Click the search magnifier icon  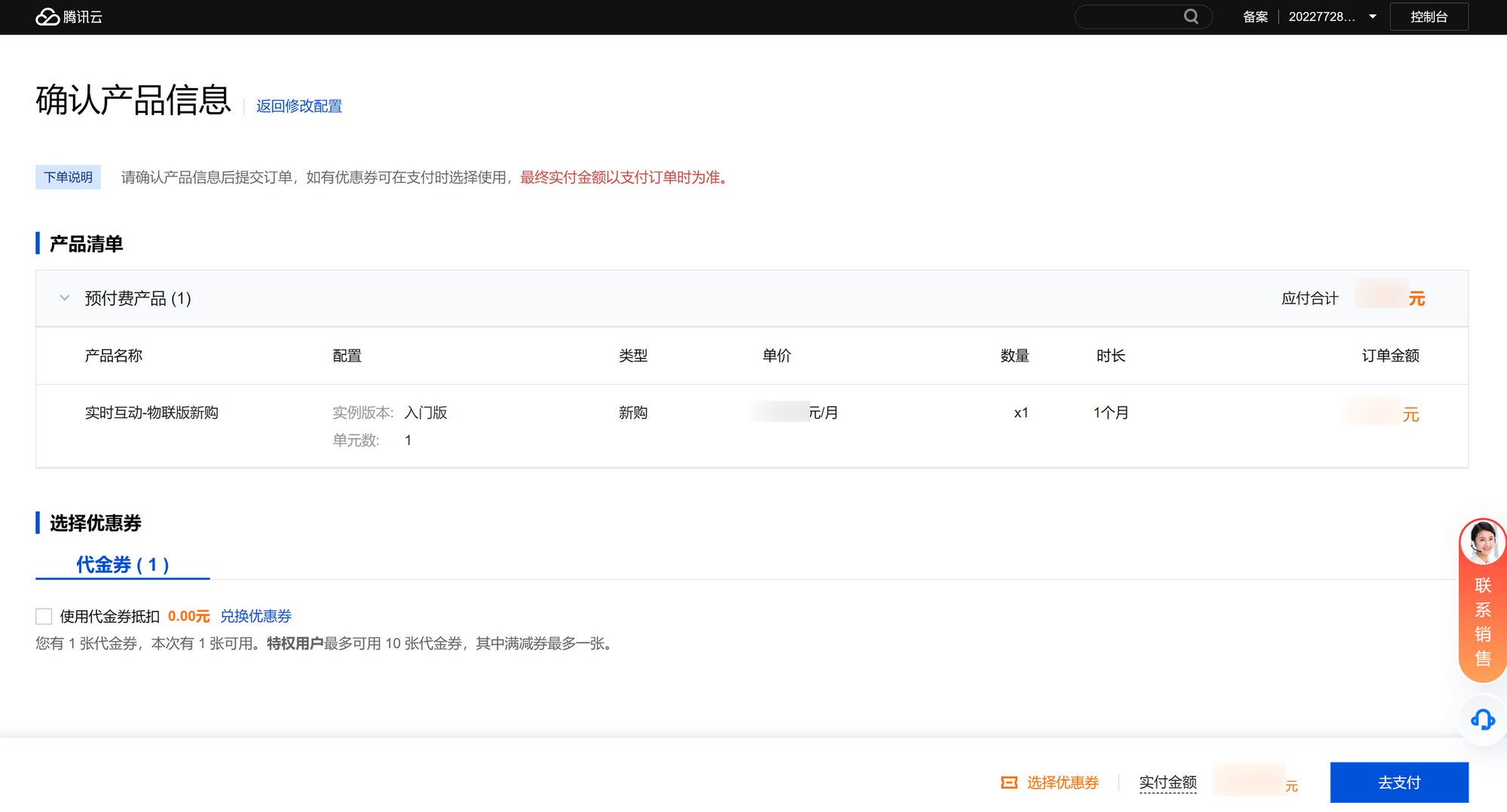(x=1191, y=17)
